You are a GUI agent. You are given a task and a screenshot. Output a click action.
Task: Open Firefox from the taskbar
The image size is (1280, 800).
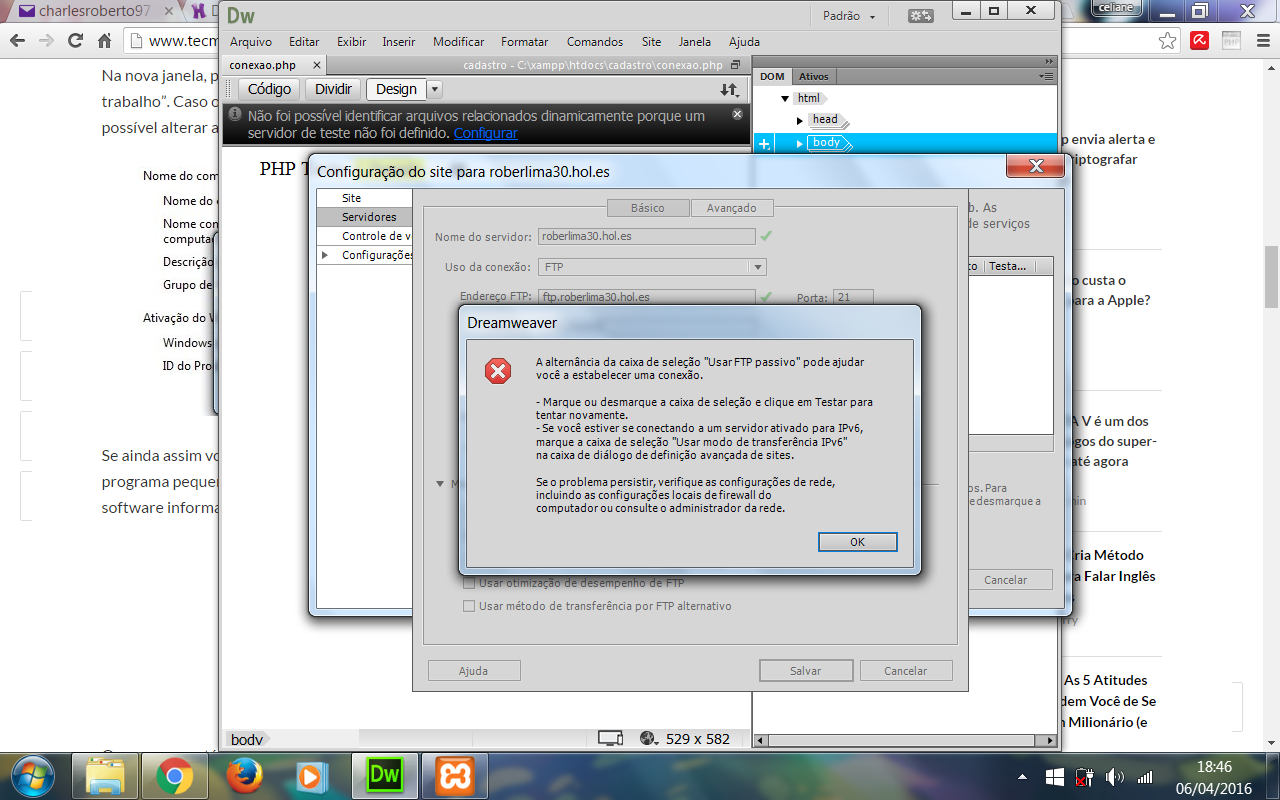(243, 776)
